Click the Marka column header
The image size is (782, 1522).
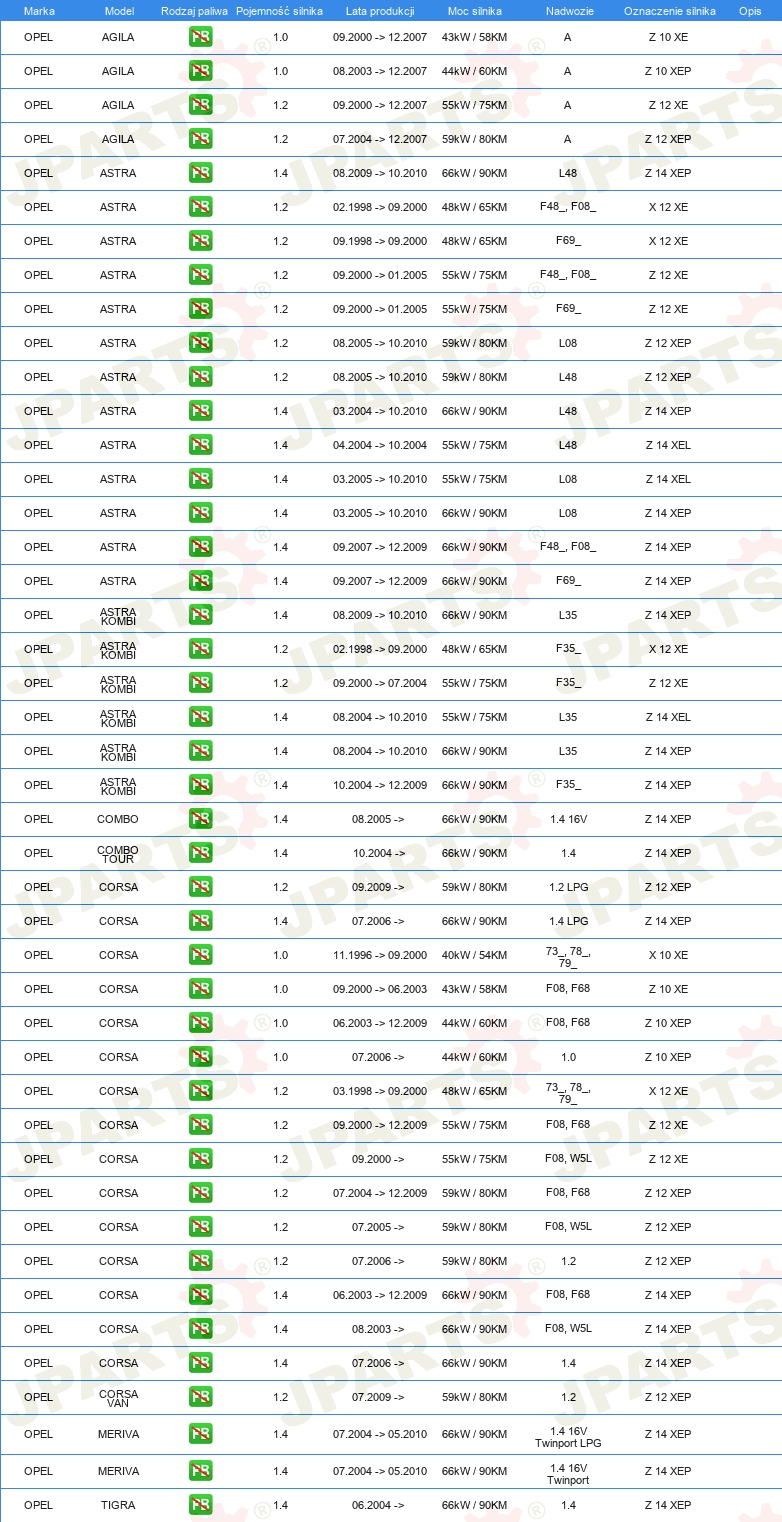click(x=39, y=10)
